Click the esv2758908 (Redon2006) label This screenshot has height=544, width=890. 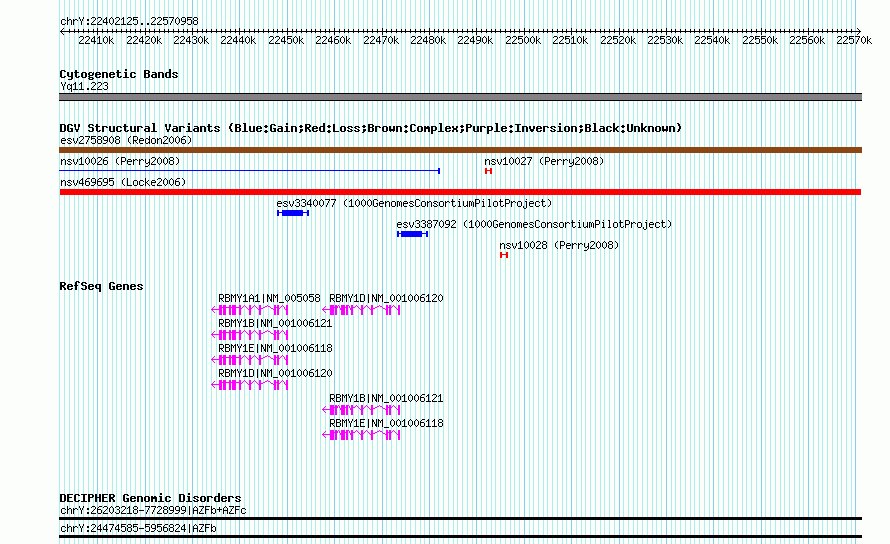click(x=126, y=140)
